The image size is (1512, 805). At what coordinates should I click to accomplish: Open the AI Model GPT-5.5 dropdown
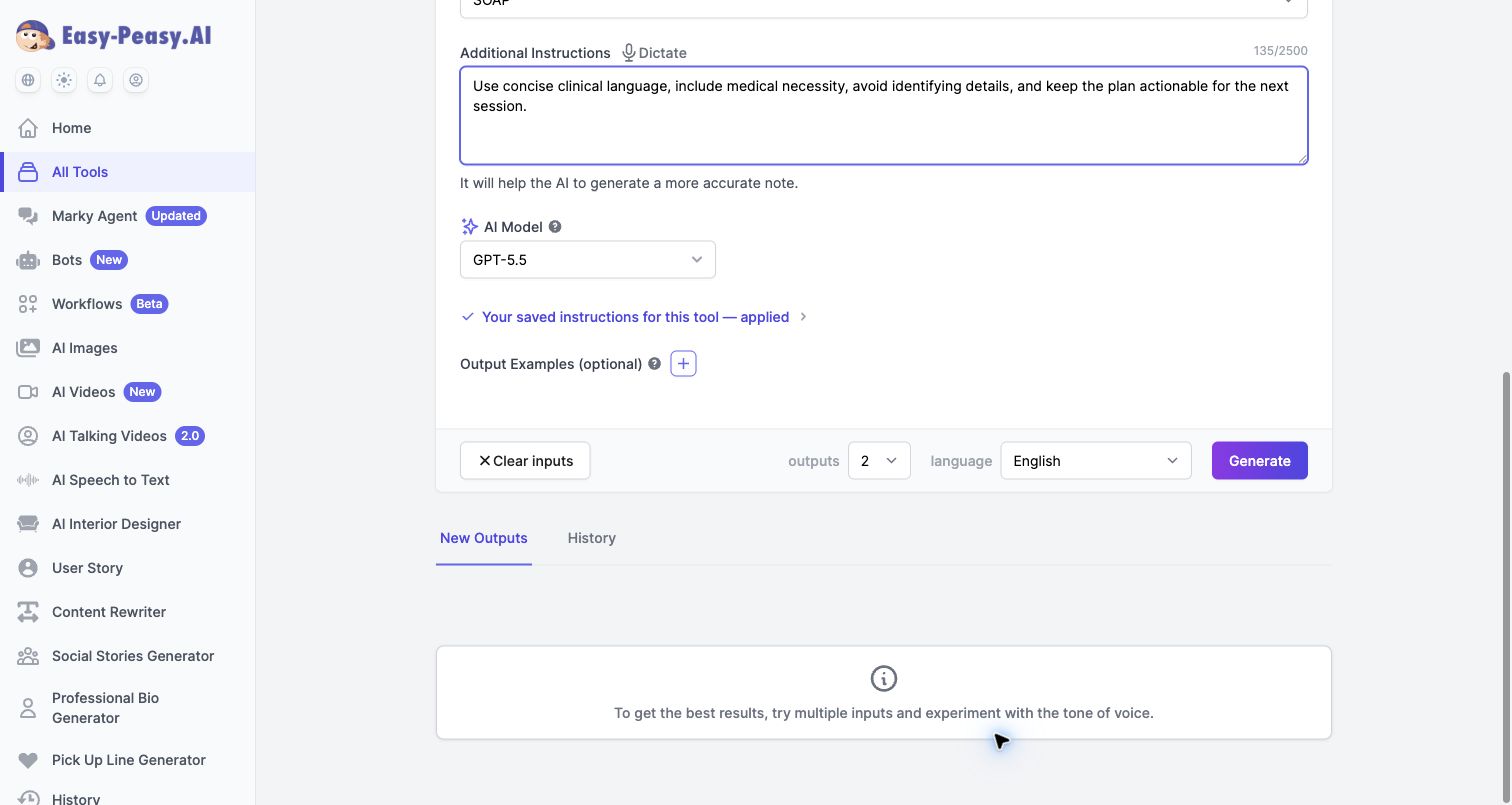pos(588,260)
